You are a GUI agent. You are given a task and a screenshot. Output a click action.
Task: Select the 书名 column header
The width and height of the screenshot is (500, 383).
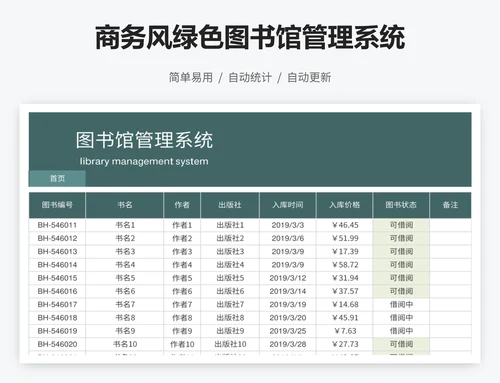(x=125, y=205)
